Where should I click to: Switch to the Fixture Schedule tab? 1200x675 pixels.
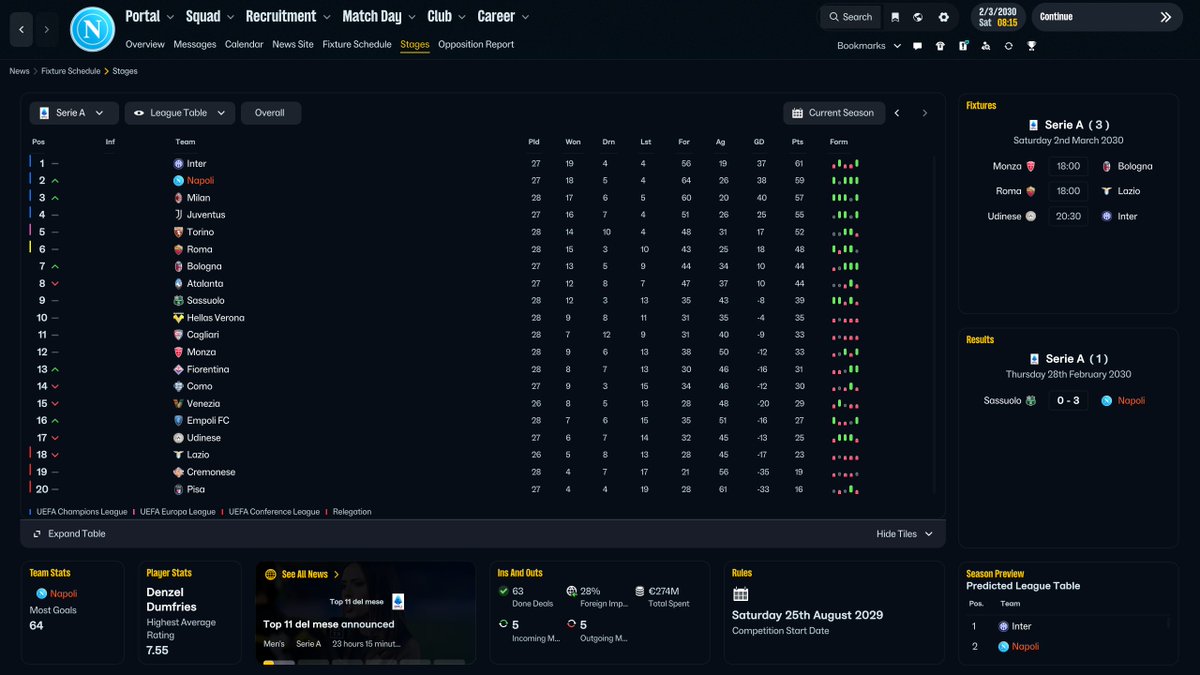pos(357,45)
